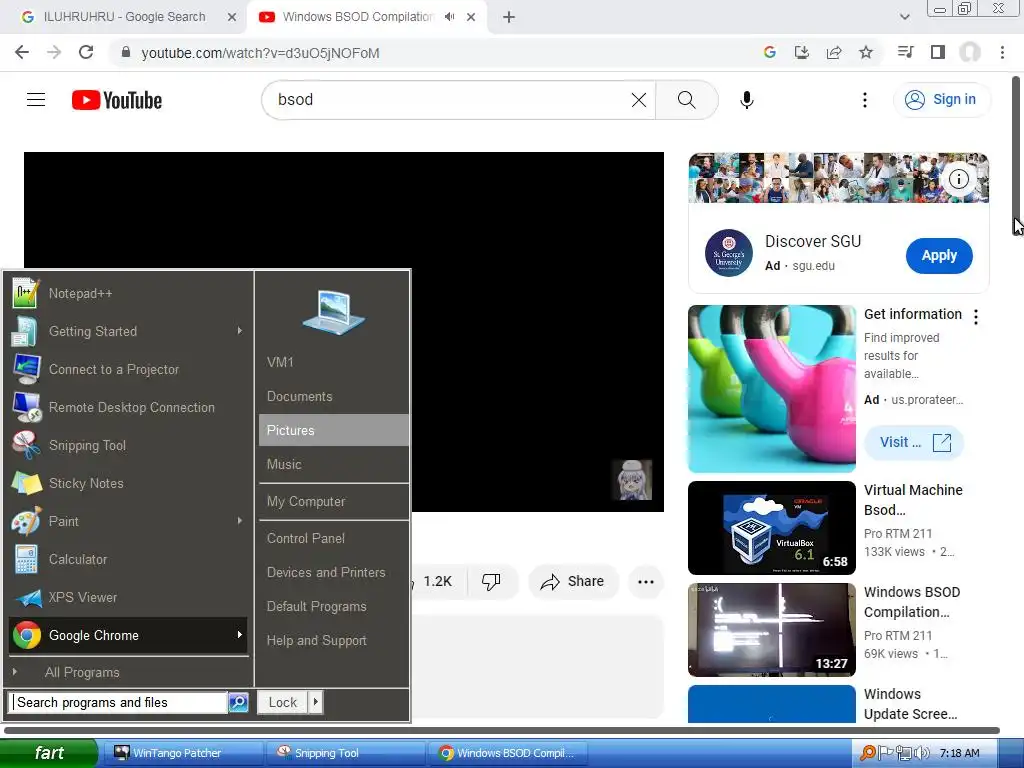Install the page via the download icon
The height and width of the screenshot is (768, 1024).
[802, 52]
